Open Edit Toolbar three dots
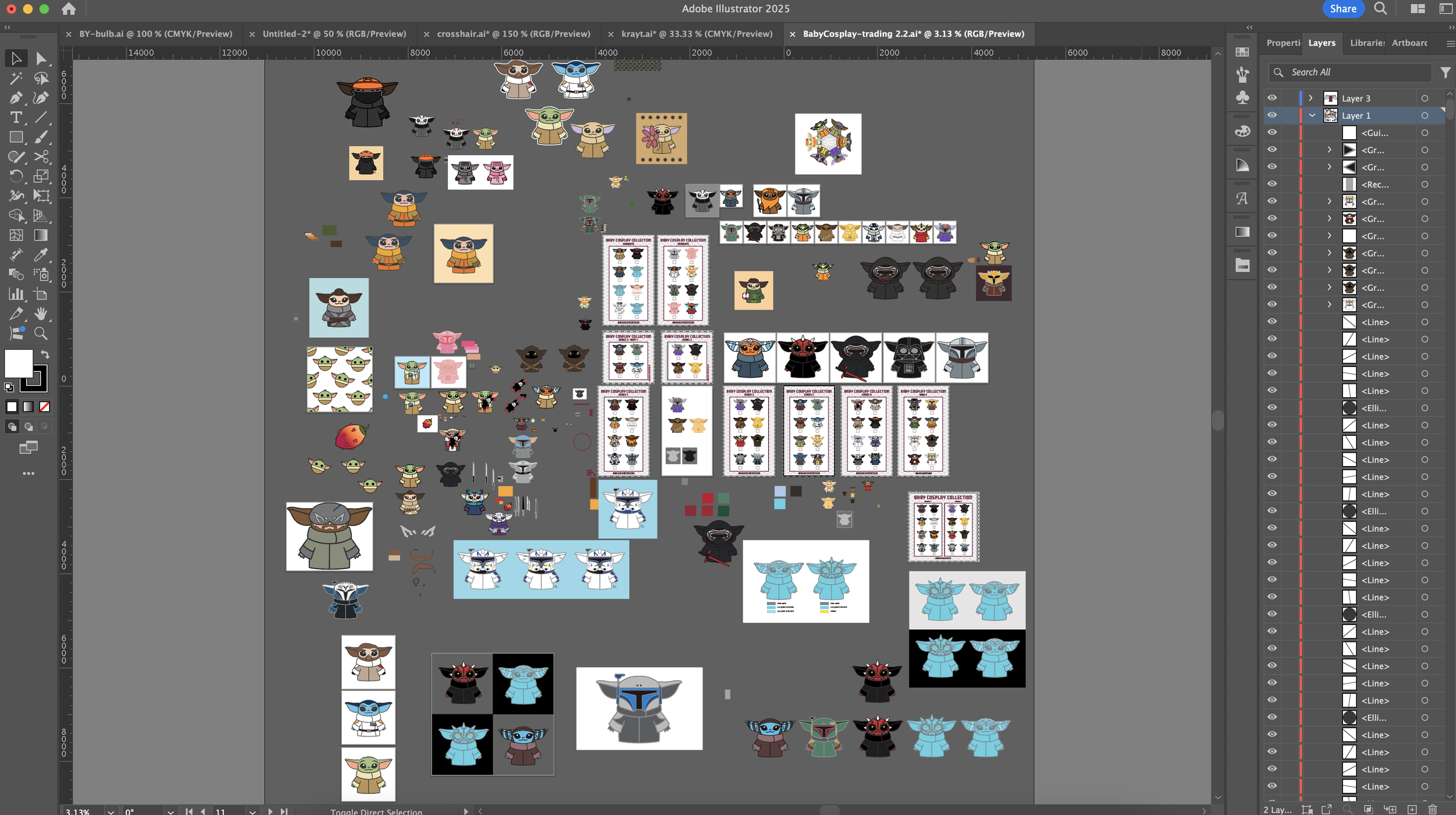The height and width of the screenshot is (815, 1456). [29, 474]
